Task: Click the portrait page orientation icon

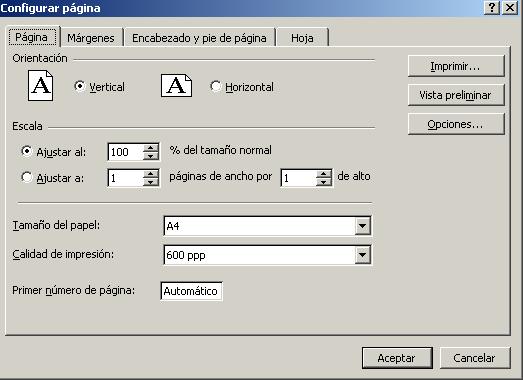Action: pos(40,85)
